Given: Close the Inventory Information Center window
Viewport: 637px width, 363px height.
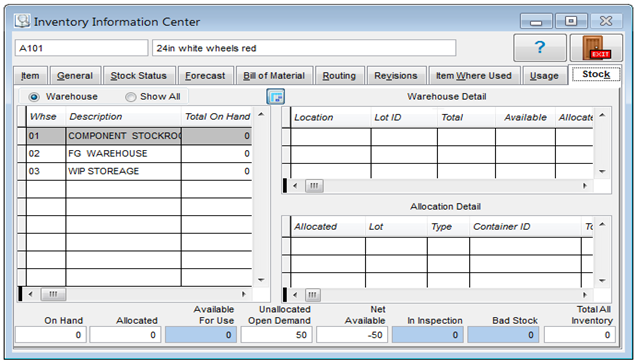Looking at the screenshot, I should (x=606, y=21).
